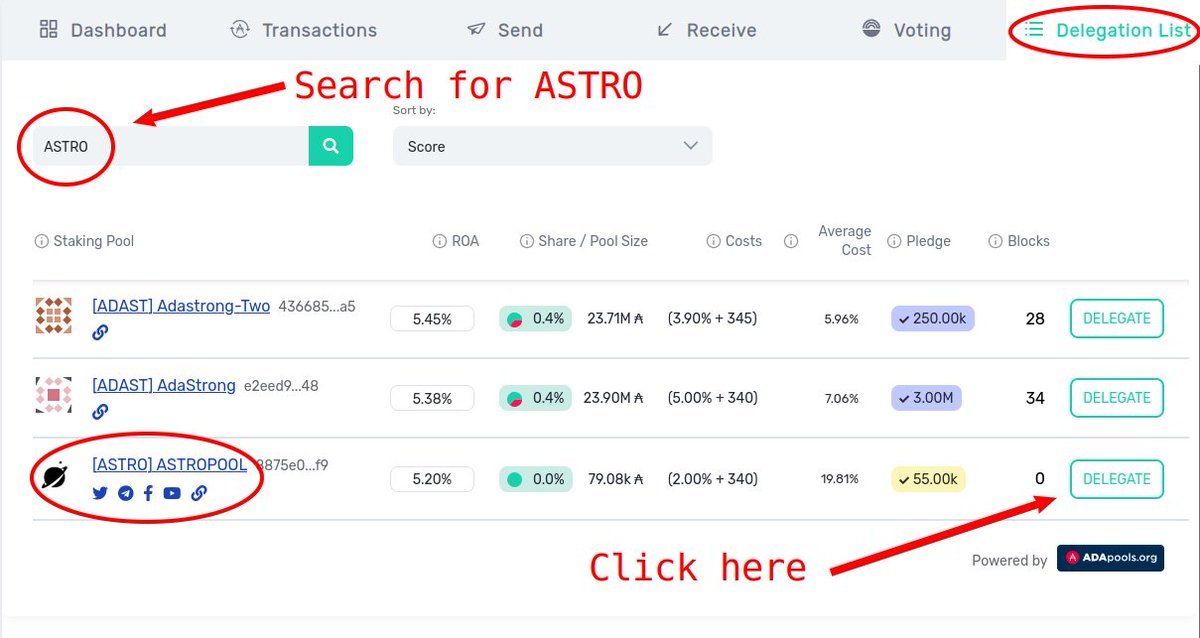Image resolution: width=1200 pixels, height=638 pixels.
Task: Click Adastrong-Two pool avatar
Action: pos(53,315)
